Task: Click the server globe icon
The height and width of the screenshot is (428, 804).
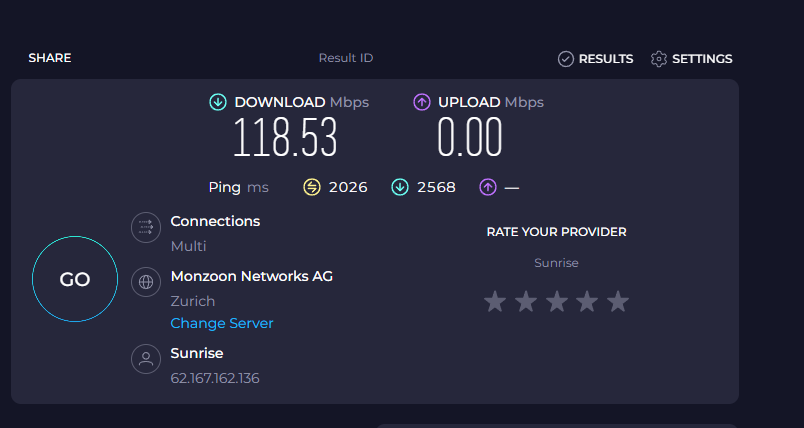Action: click(x=146, y=282)
